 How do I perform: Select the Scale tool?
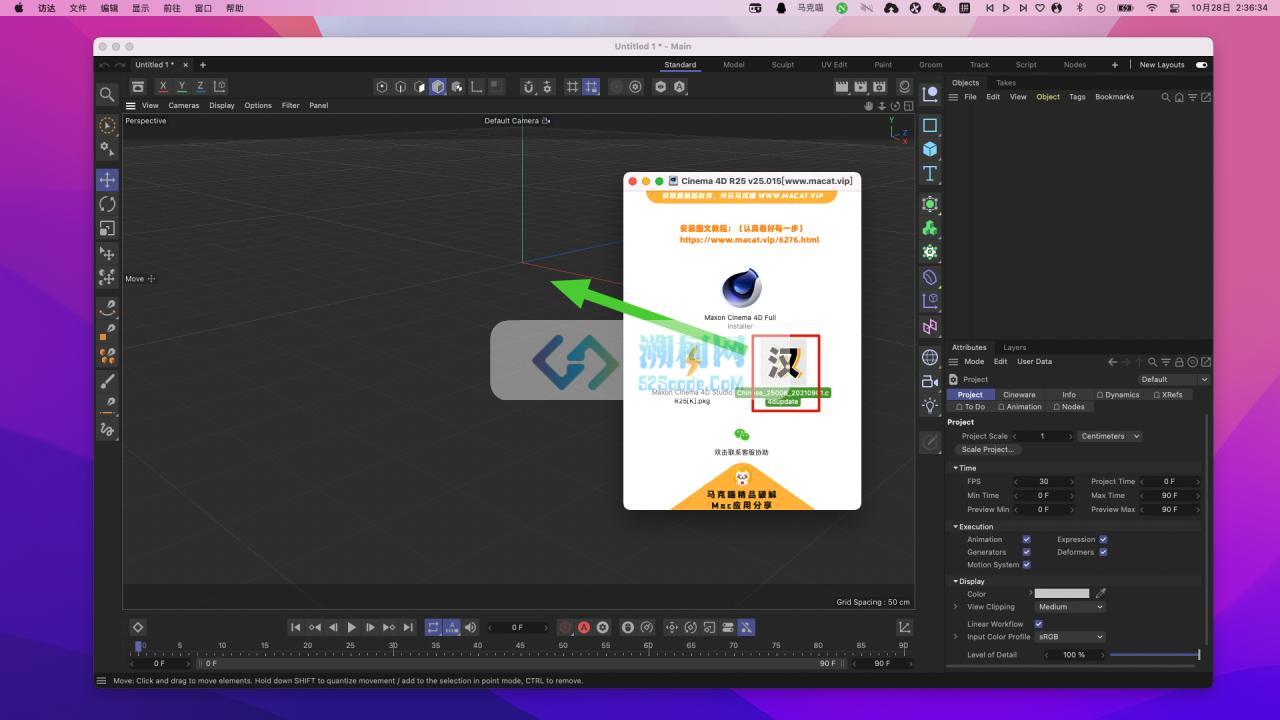[x=107, y=228]
